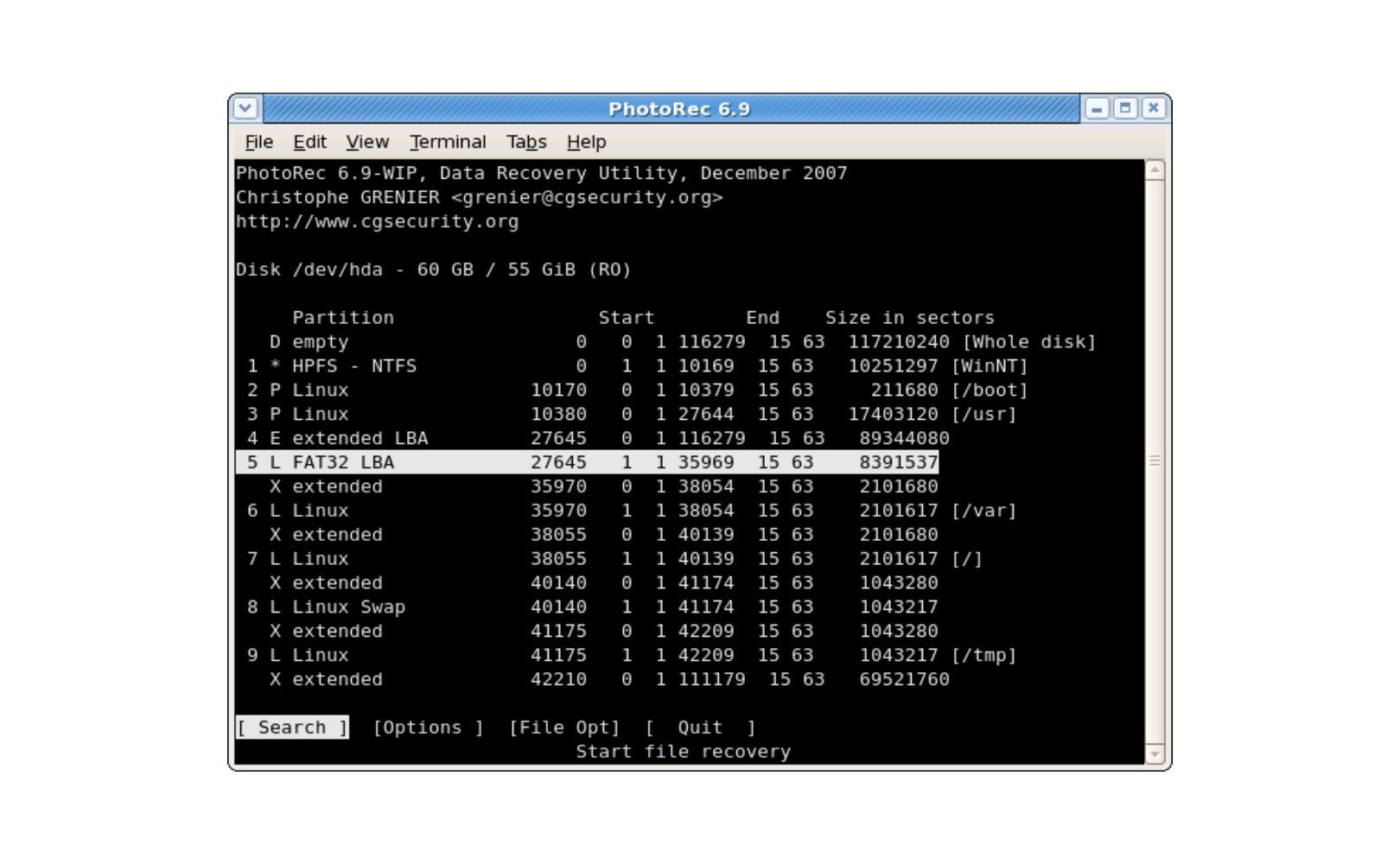Select the extended LBA partition row
Viewport: 1400px width, 864px height.
tap(598, 439)
